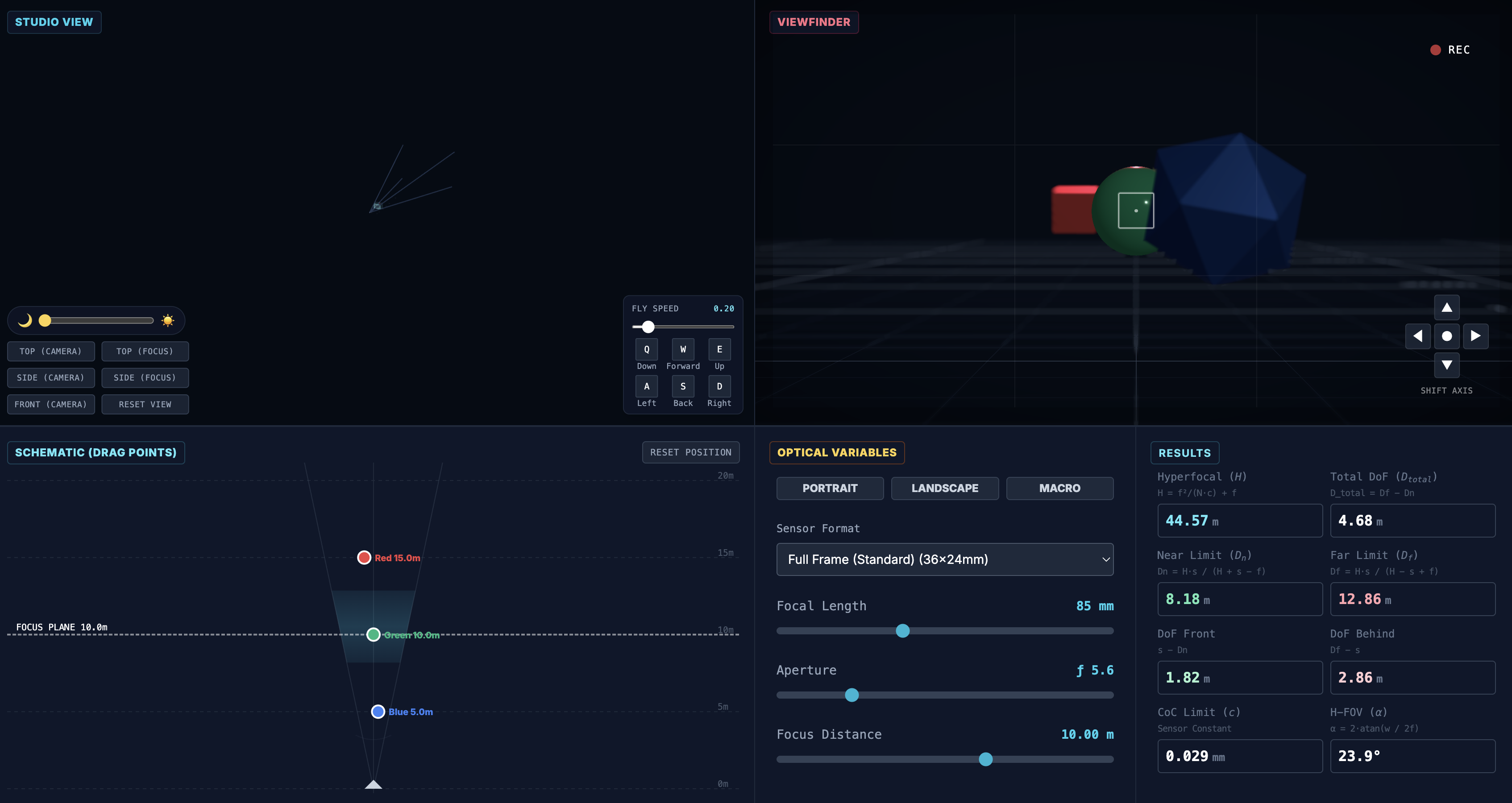Viewport: 1512px width, 803px height.
Task: Click the sun daylight icon
Action: [x=168, y=320]
